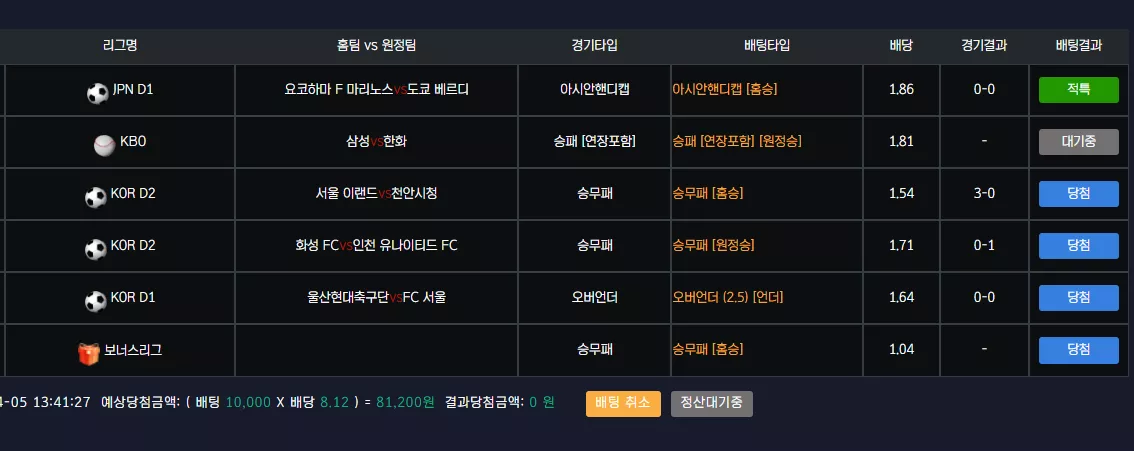Click the gray 대기중 status button
The image size is (1134, 451).
tap(1078, 142)
